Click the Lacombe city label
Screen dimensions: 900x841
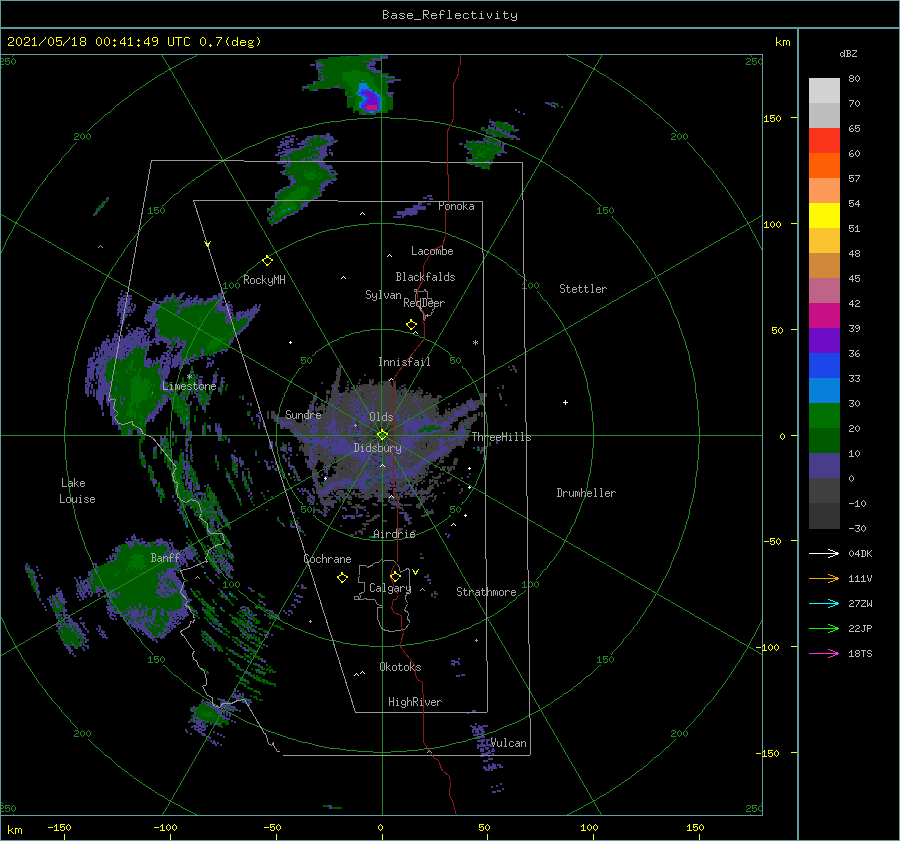point(432,251)
